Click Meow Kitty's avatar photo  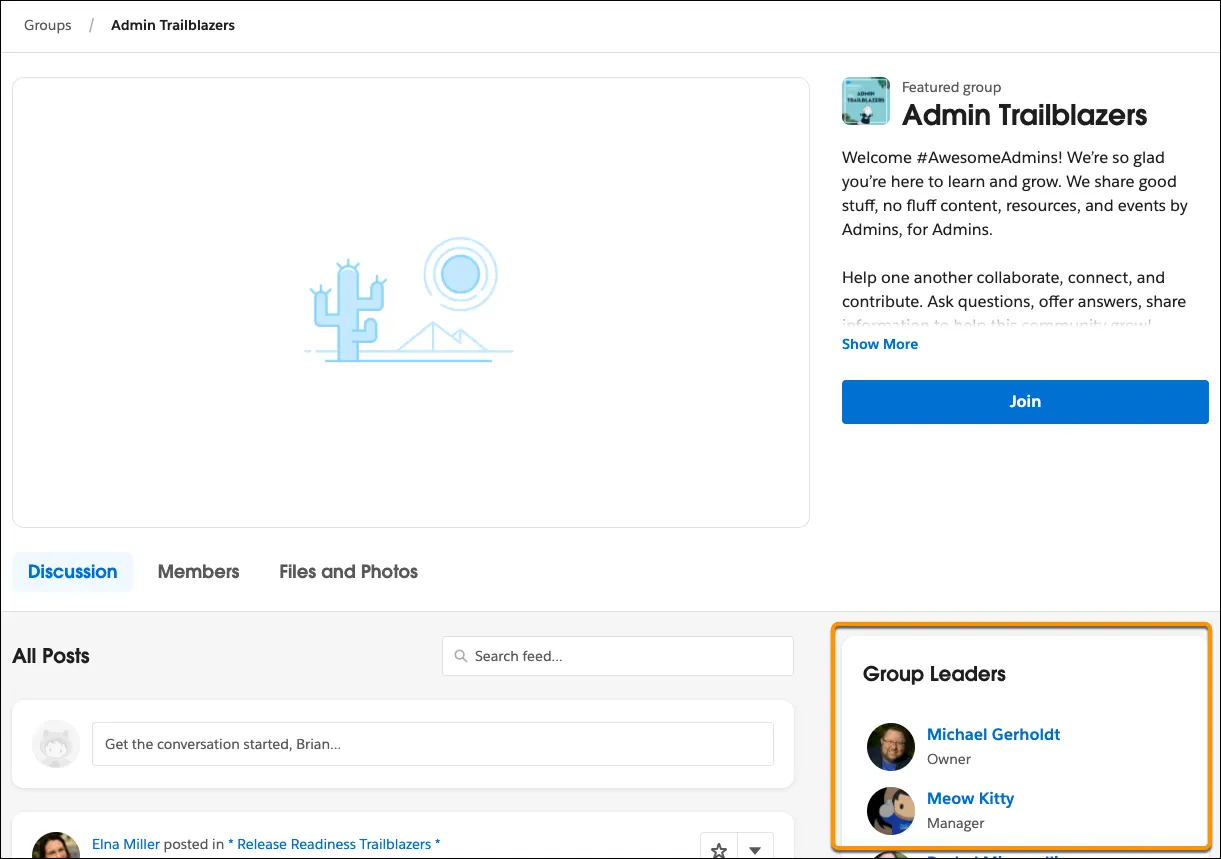pos(891,811)
